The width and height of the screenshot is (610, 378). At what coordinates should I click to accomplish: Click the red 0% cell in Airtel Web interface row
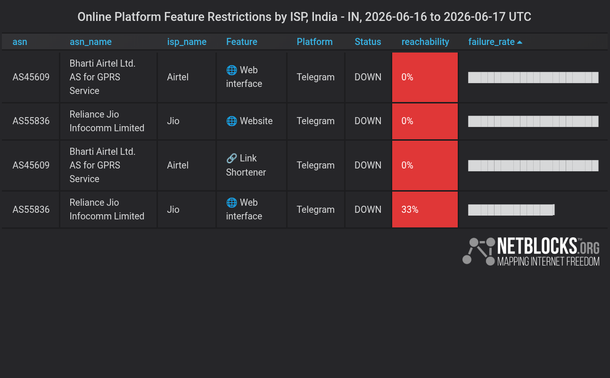(x=425, y=77)
